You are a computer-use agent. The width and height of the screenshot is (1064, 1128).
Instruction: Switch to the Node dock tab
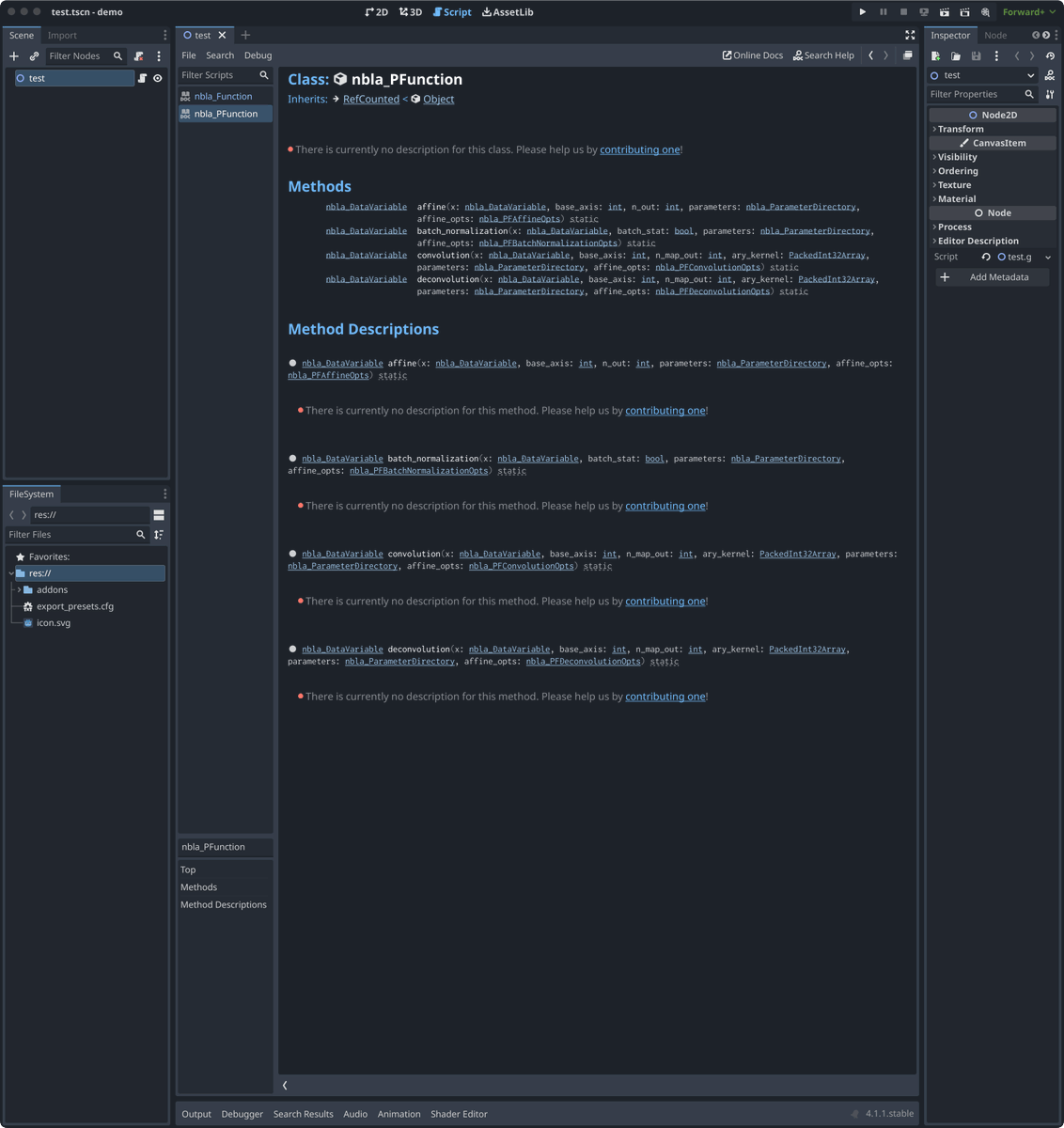995,35
